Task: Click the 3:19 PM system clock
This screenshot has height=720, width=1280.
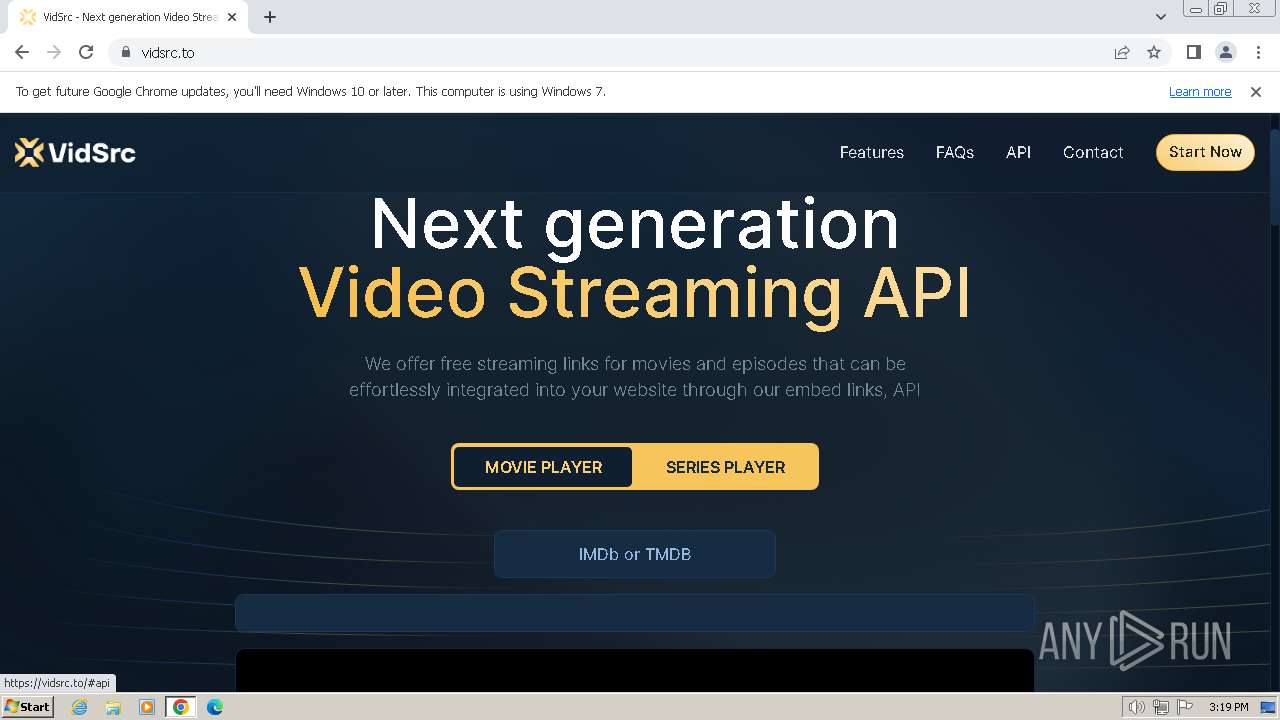Action: 1228,707
